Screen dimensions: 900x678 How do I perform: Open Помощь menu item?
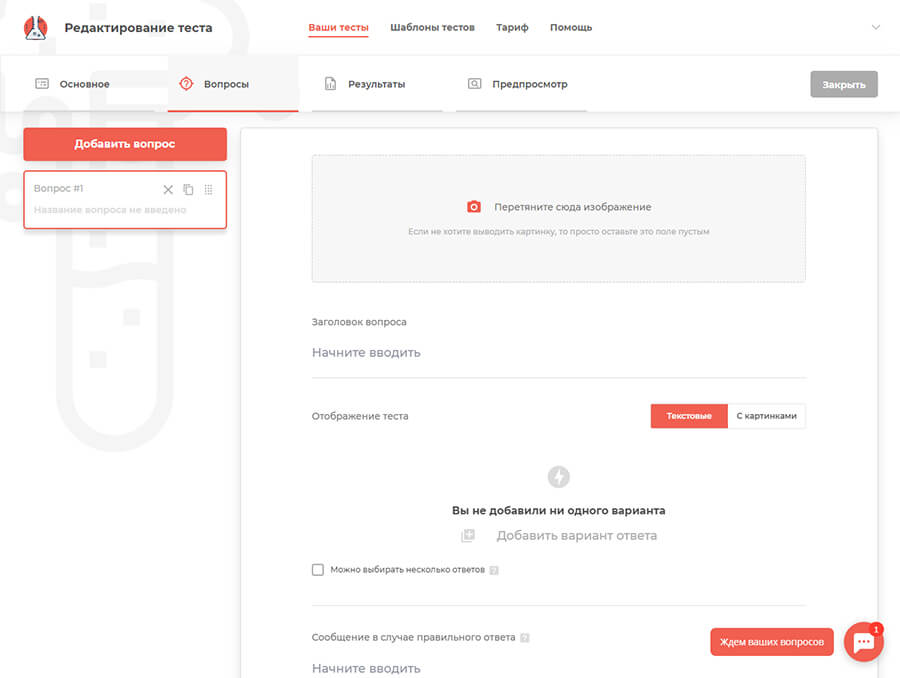[571, 28]
